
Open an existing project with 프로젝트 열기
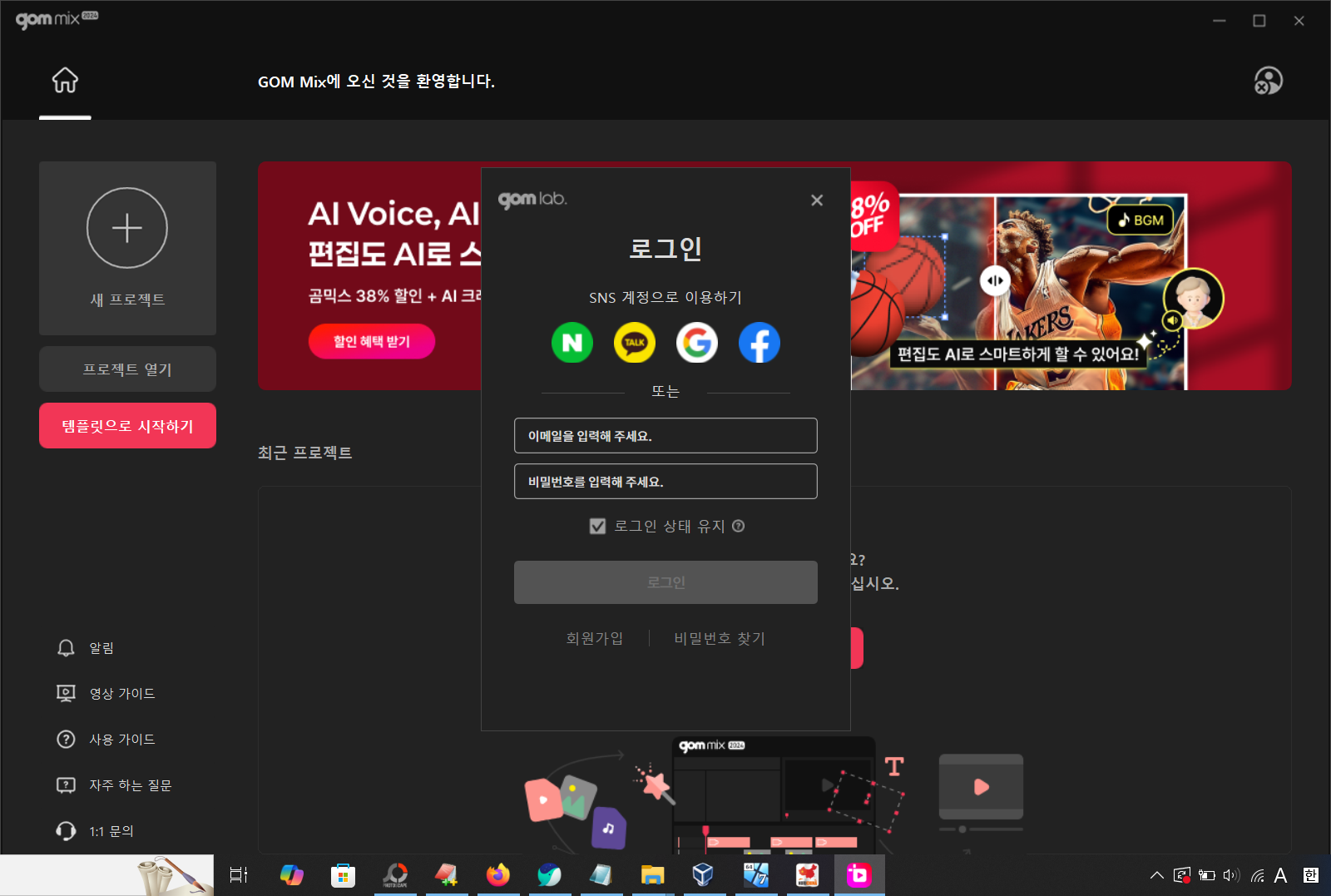pos(127,369)
